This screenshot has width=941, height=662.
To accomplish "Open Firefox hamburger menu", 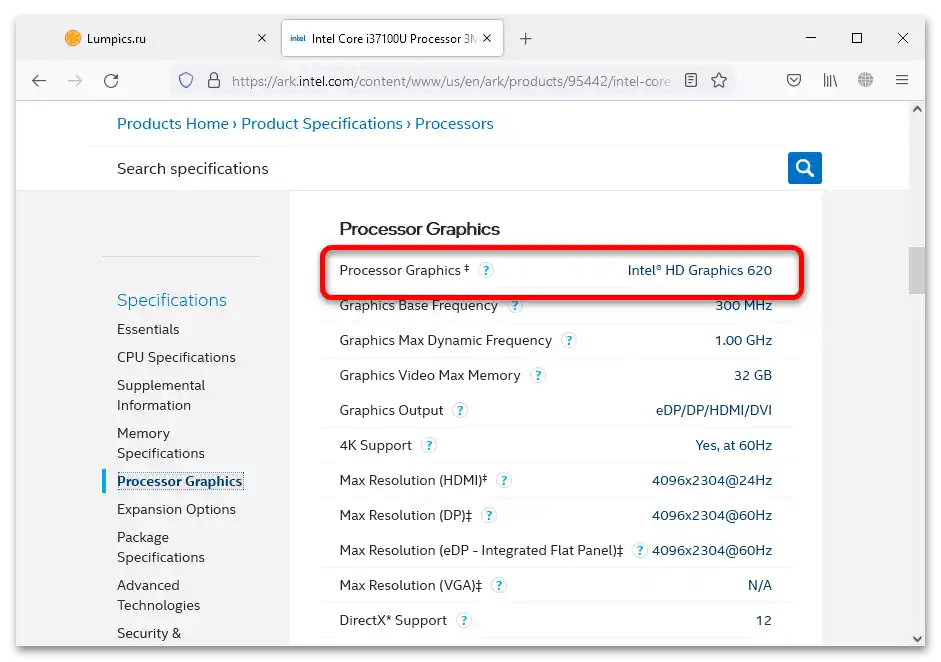I will pyautogui.click(x=901, y=80).
